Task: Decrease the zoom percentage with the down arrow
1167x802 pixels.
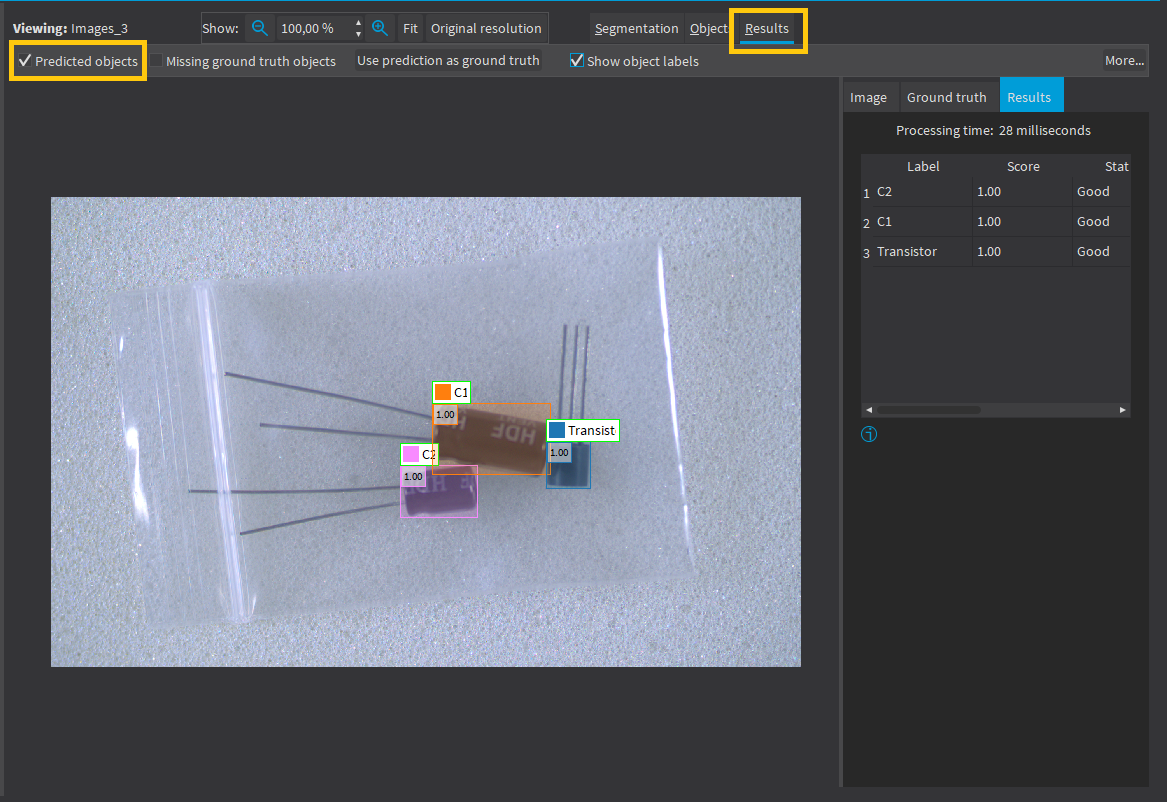Action: (x=359, y=34)
